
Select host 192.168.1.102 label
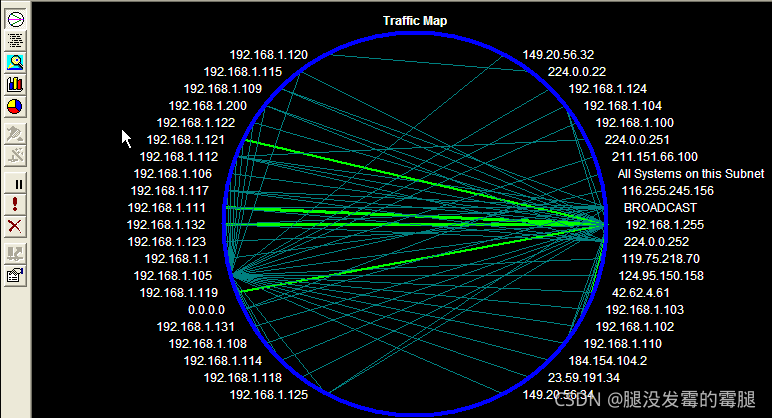pyautogui.click(x=635, y=326)
